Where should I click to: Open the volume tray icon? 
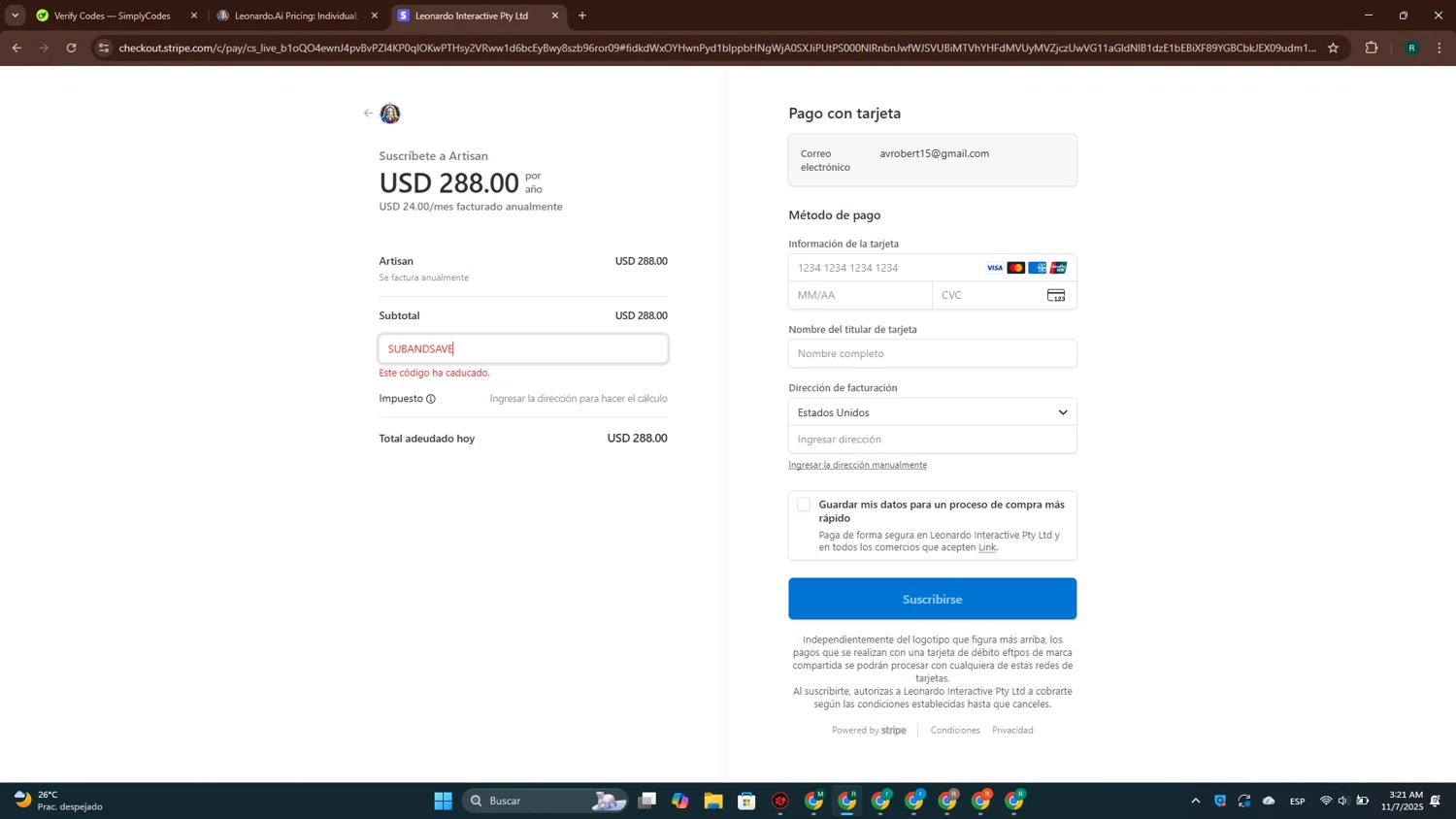1343,801
